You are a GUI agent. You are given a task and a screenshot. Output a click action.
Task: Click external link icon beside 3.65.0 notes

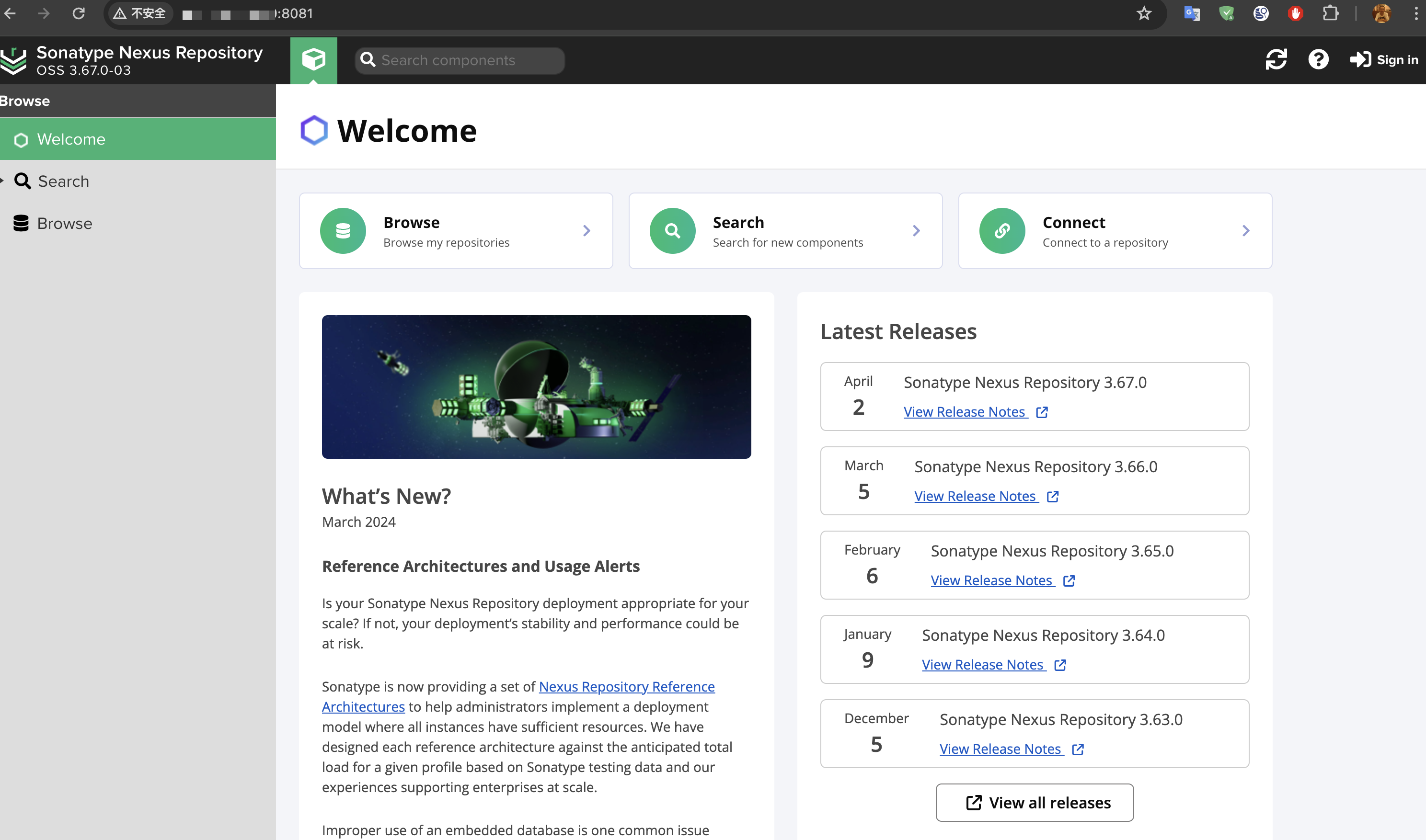[x=1069, y=581]
